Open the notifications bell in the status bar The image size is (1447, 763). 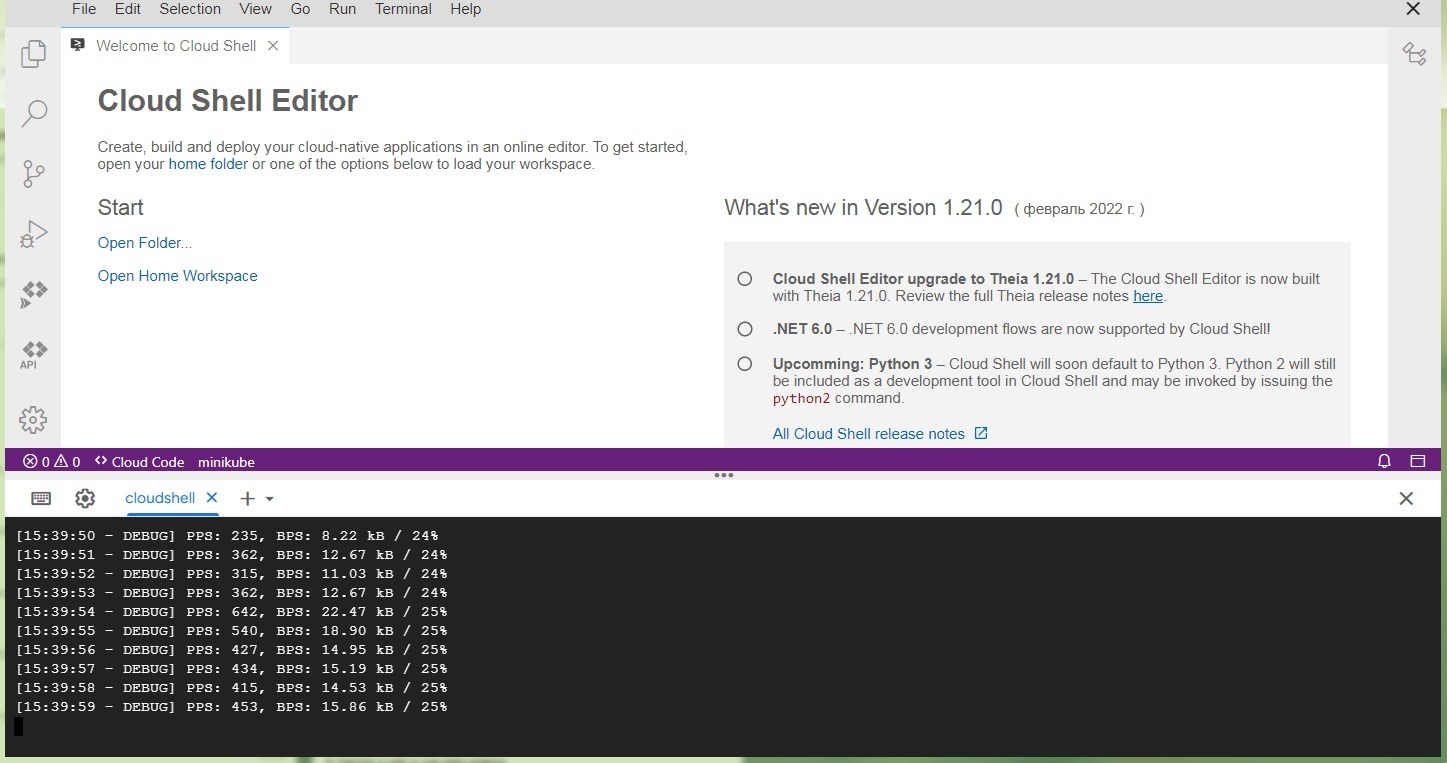click(x=1385, y=461)
